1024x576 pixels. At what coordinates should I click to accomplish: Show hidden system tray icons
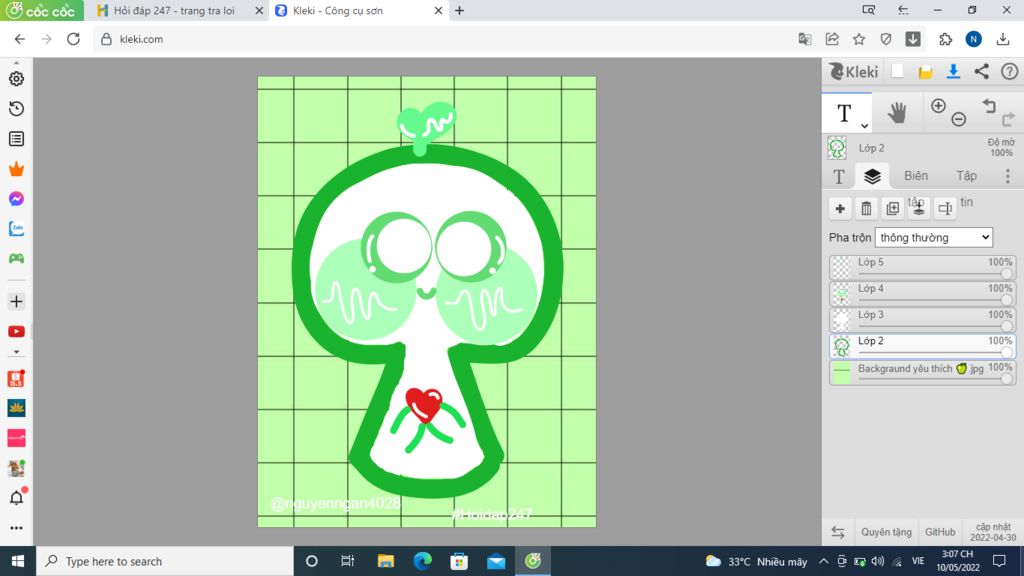point(824,561)
